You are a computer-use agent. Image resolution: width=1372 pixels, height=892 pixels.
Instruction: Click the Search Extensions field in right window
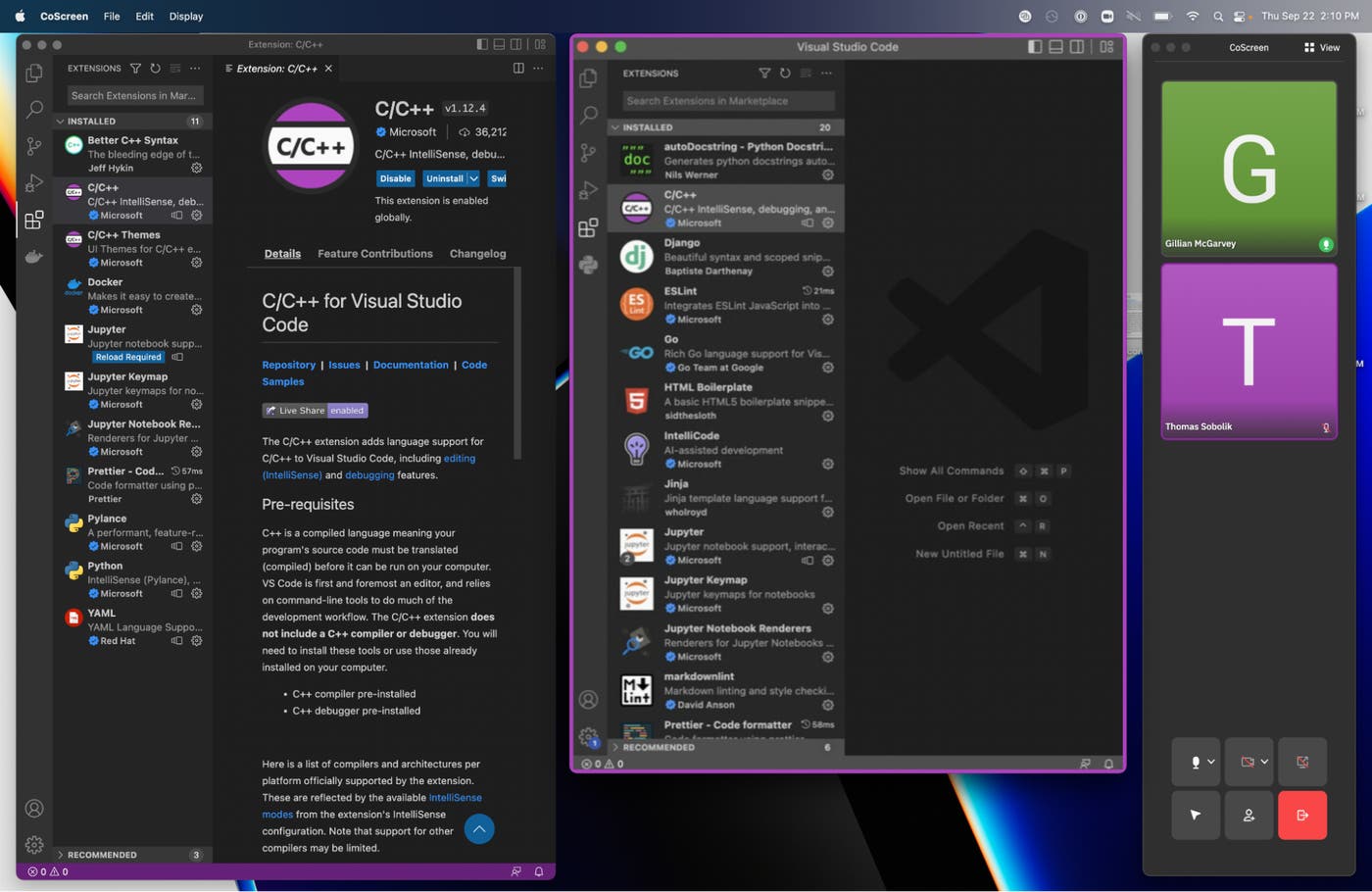(x=727, y=101)
